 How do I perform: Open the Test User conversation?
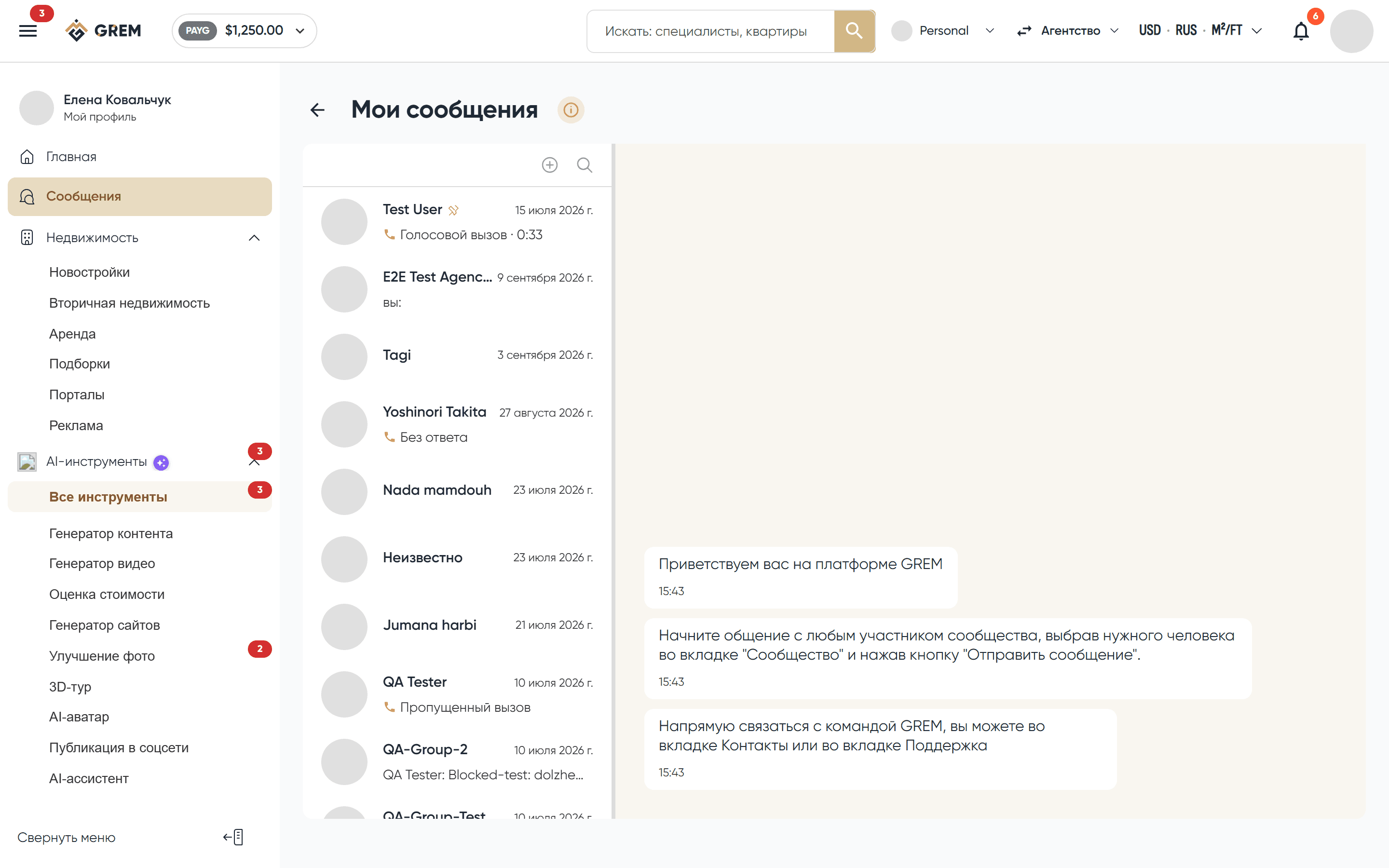pos(457,222)
